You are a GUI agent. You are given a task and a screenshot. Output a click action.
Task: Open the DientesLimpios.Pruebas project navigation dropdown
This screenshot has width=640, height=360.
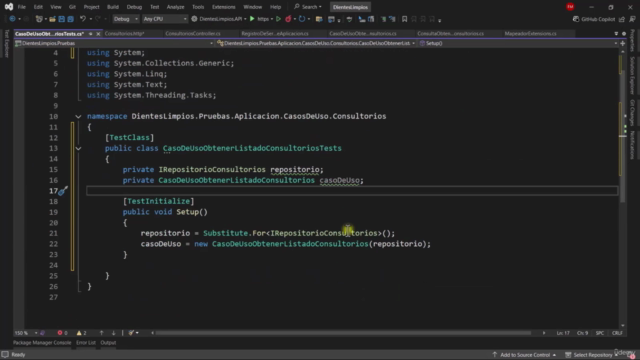tap(114, 43)
